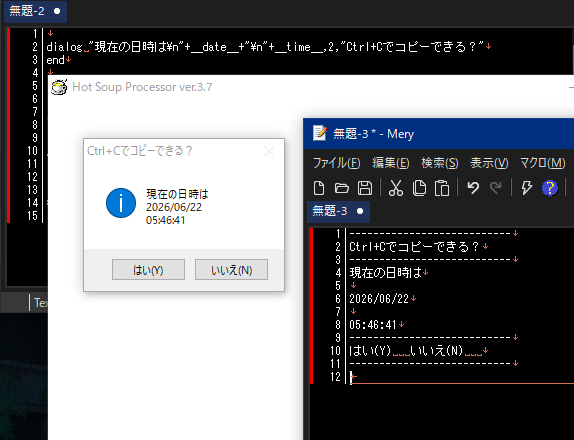Click the Save floppy icon in Mery toolbar
This screenshot has width=574, height=440.
[x=365, y=188]
